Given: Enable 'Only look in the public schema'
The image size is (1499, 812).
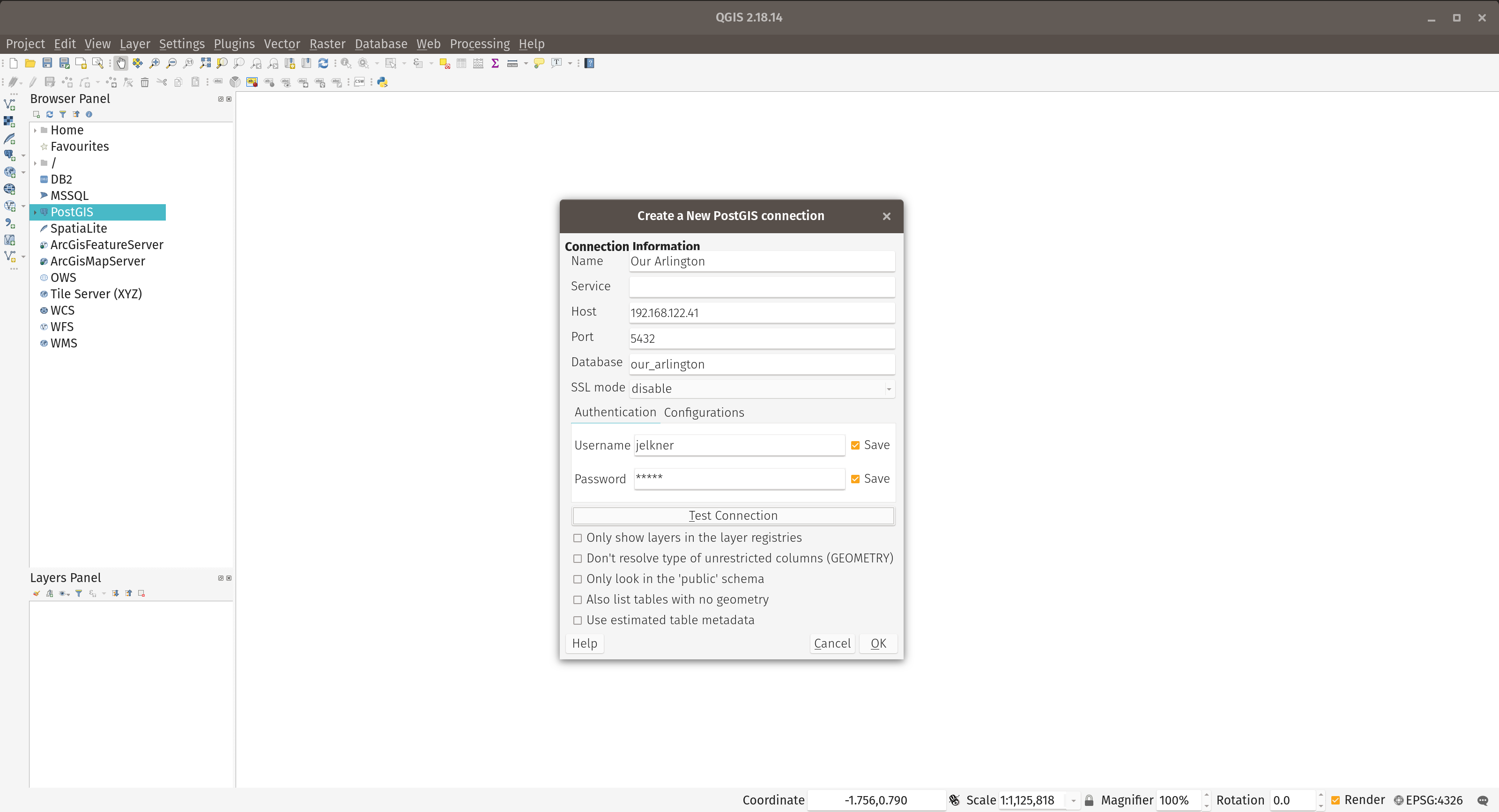Looking at the screenshot, I should click(x=577, y=579).
